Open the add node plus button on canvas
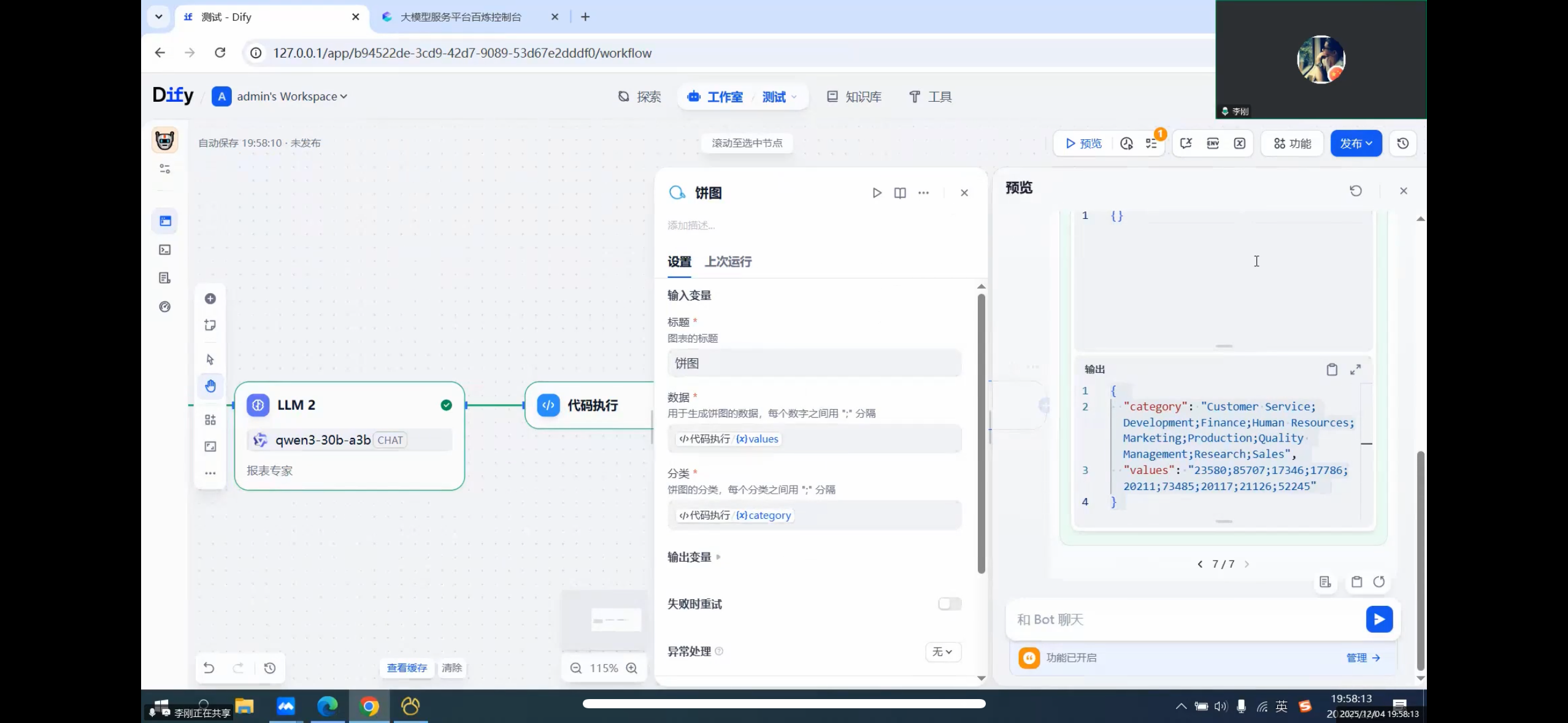The height and width of the screenshot is (723, 1568). pyautogui.click(x=210, y=299)
